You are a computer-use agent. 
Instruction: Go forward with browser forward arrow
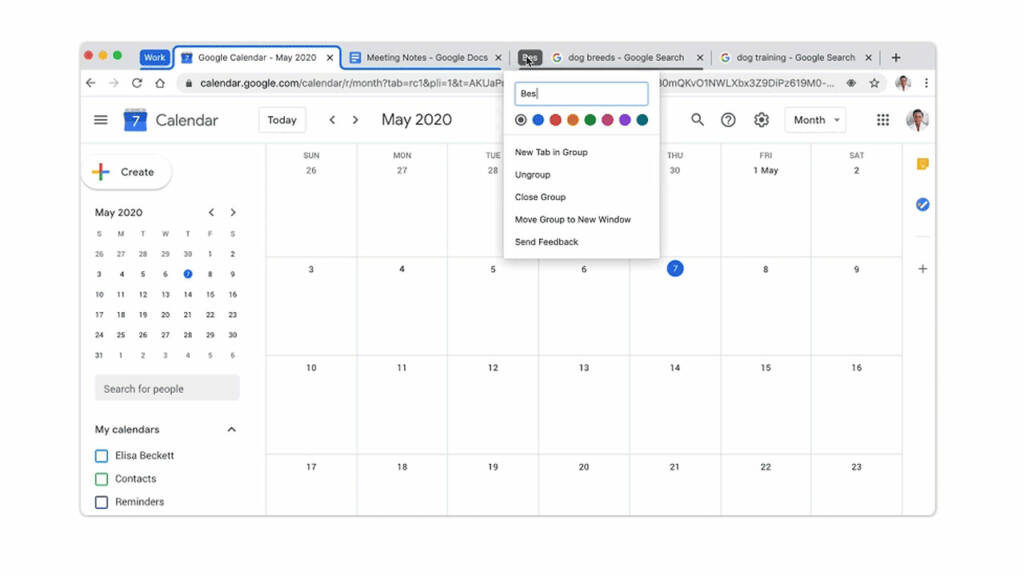[x=114, y=83]
